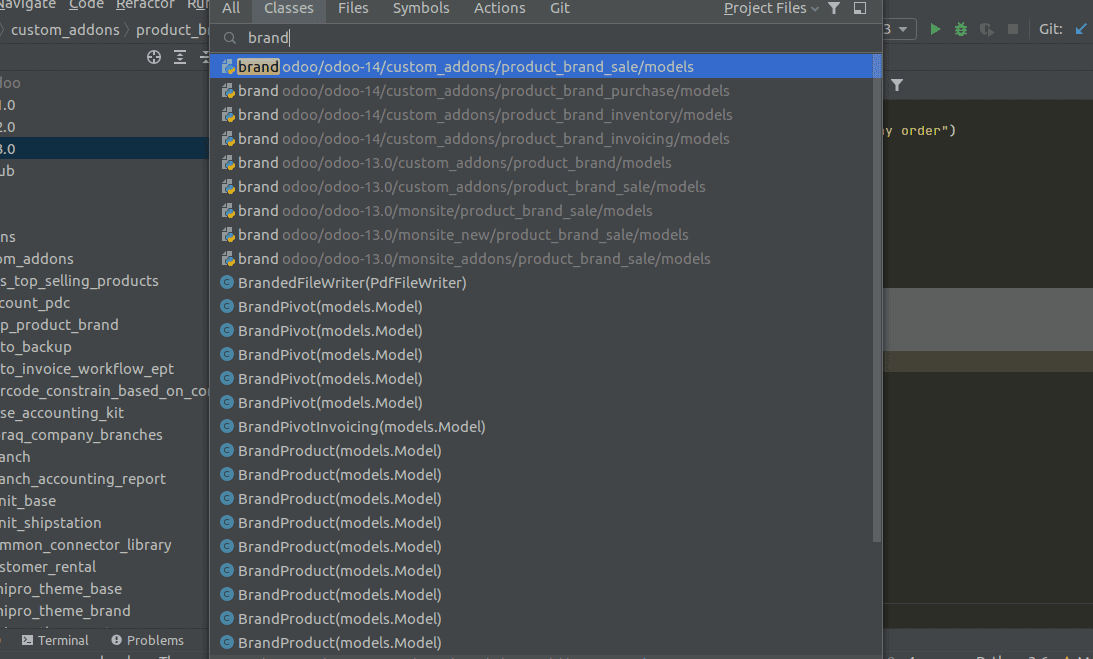Select the Classes tab
The height and width of the screenshot is (659, 1093).
[289, 8]
